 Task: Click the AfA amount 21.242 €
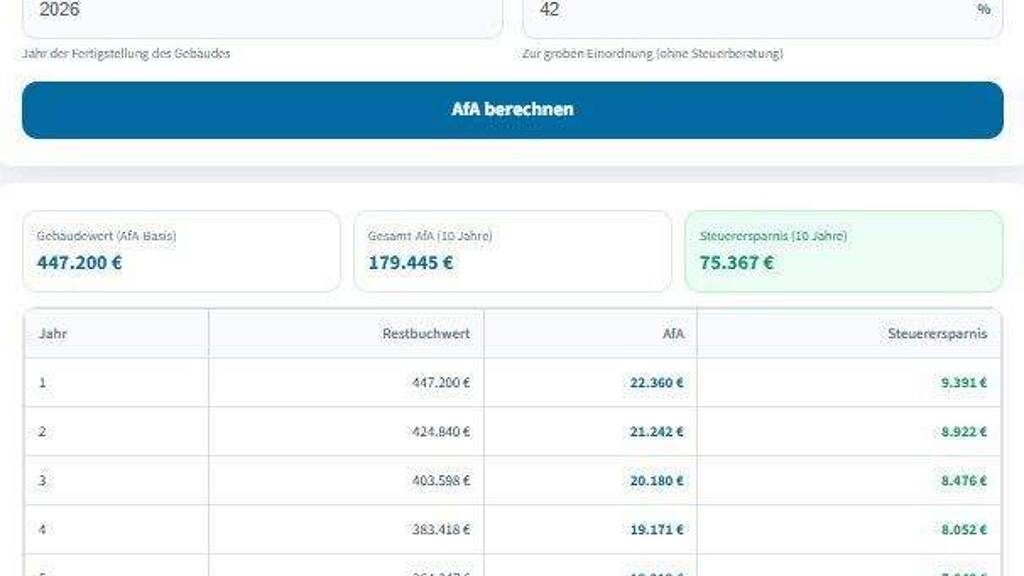click(657, 432)
